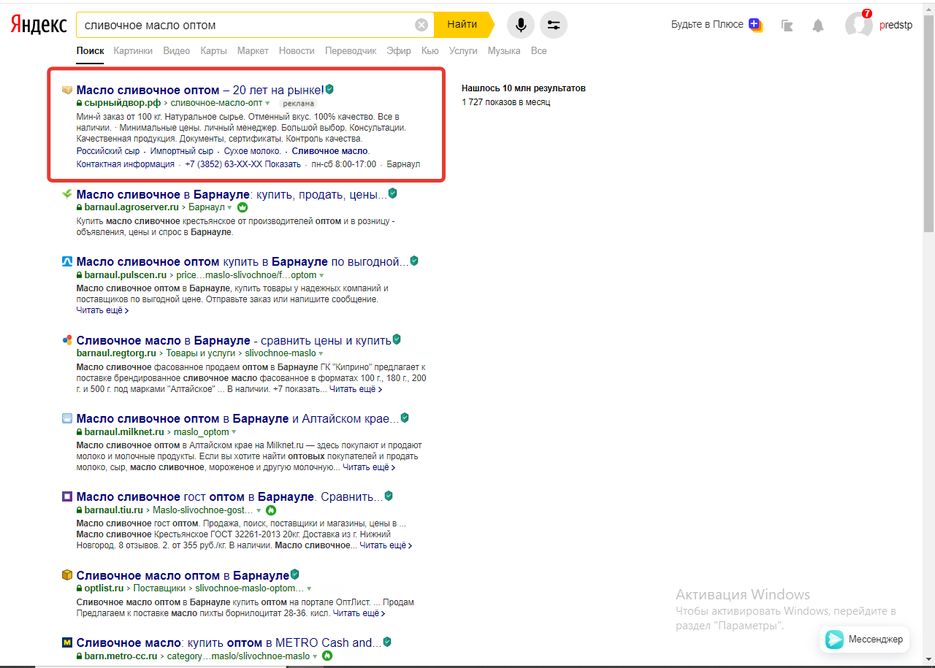935x668 pixels.
Task: Open the Мессенджер chat icon
Action: (834, 639)
